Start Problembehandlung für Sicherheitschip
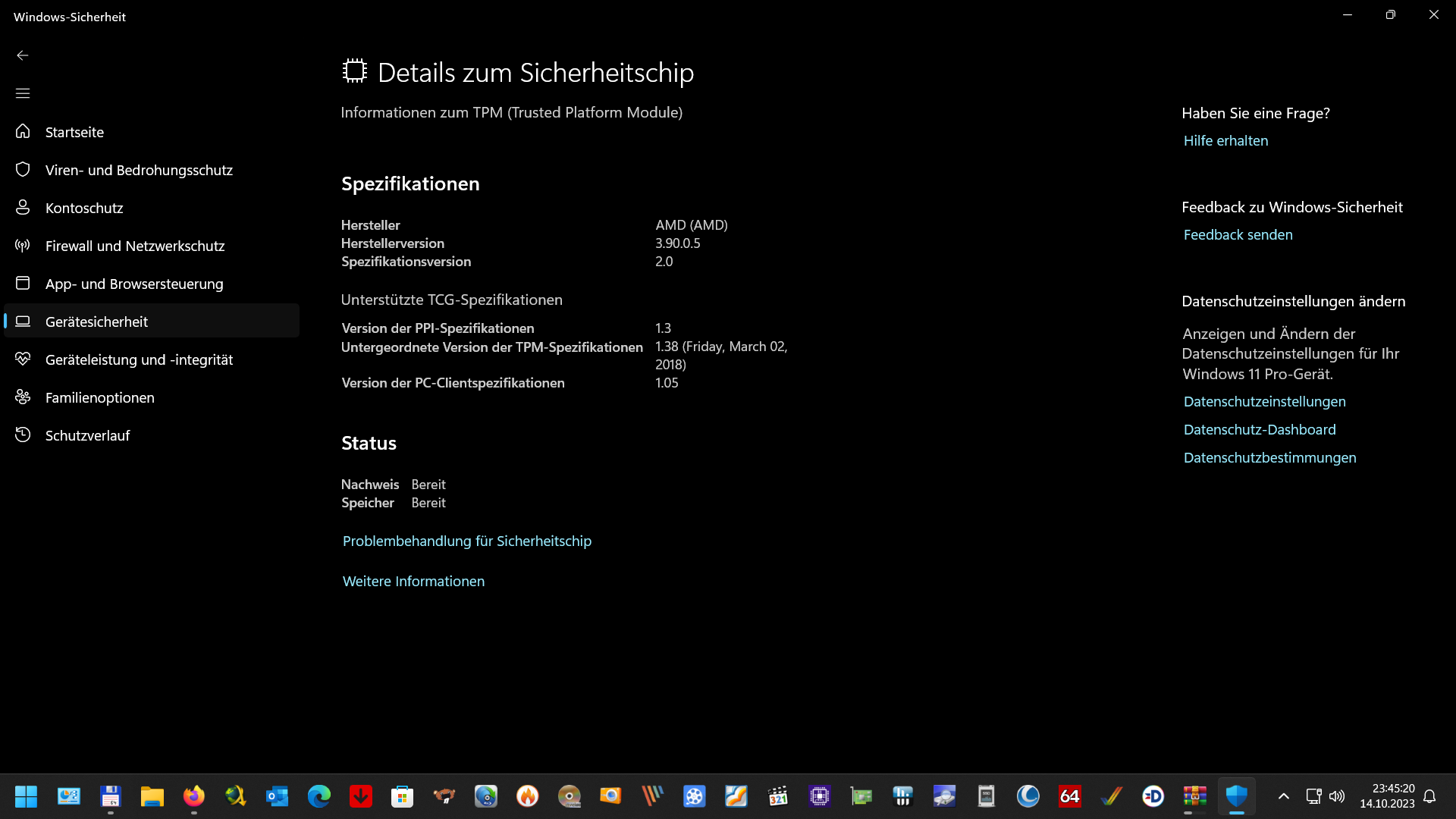1456x819 pixels. (466, 541)
